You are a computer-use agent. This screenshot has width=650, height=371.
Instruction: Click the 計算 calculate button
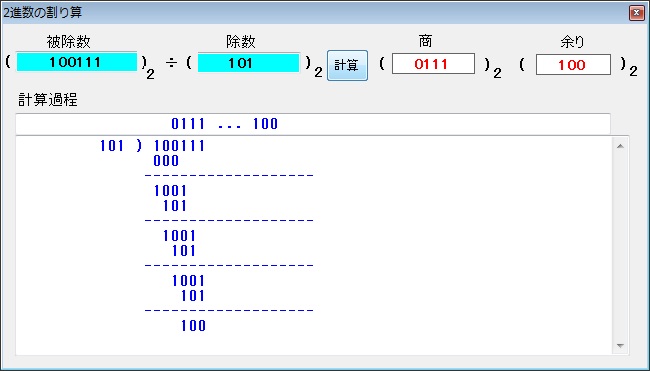347,65
